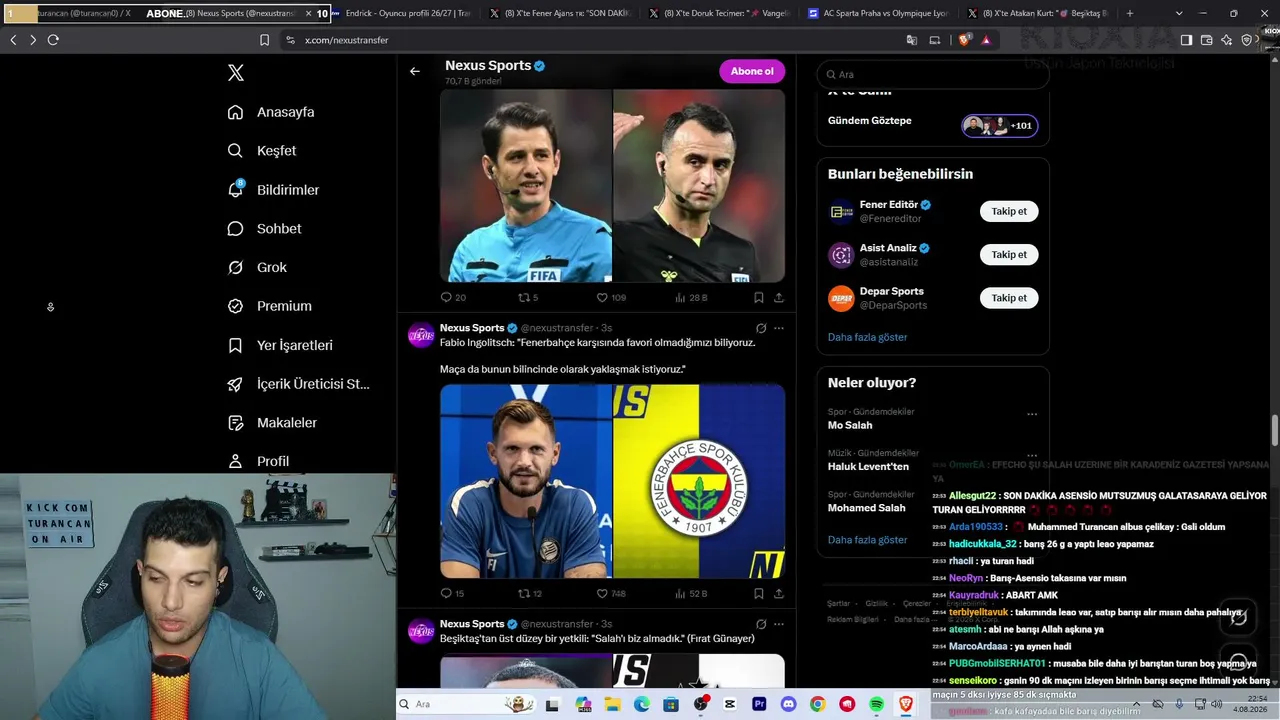Like the referee photo tweet
Viewport: 1280px width, 720px height.
611,297
